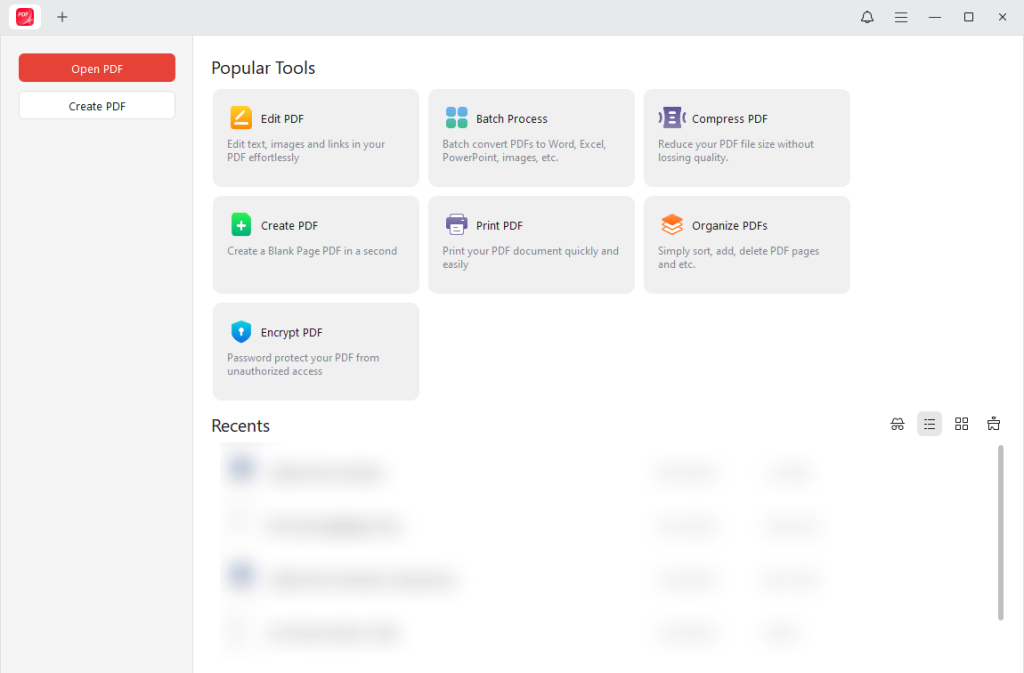Image resolution: width=1024 pixels, height=673 pixels.
Task: Start the Create PDF tool
Action: [x=315, y=244]
